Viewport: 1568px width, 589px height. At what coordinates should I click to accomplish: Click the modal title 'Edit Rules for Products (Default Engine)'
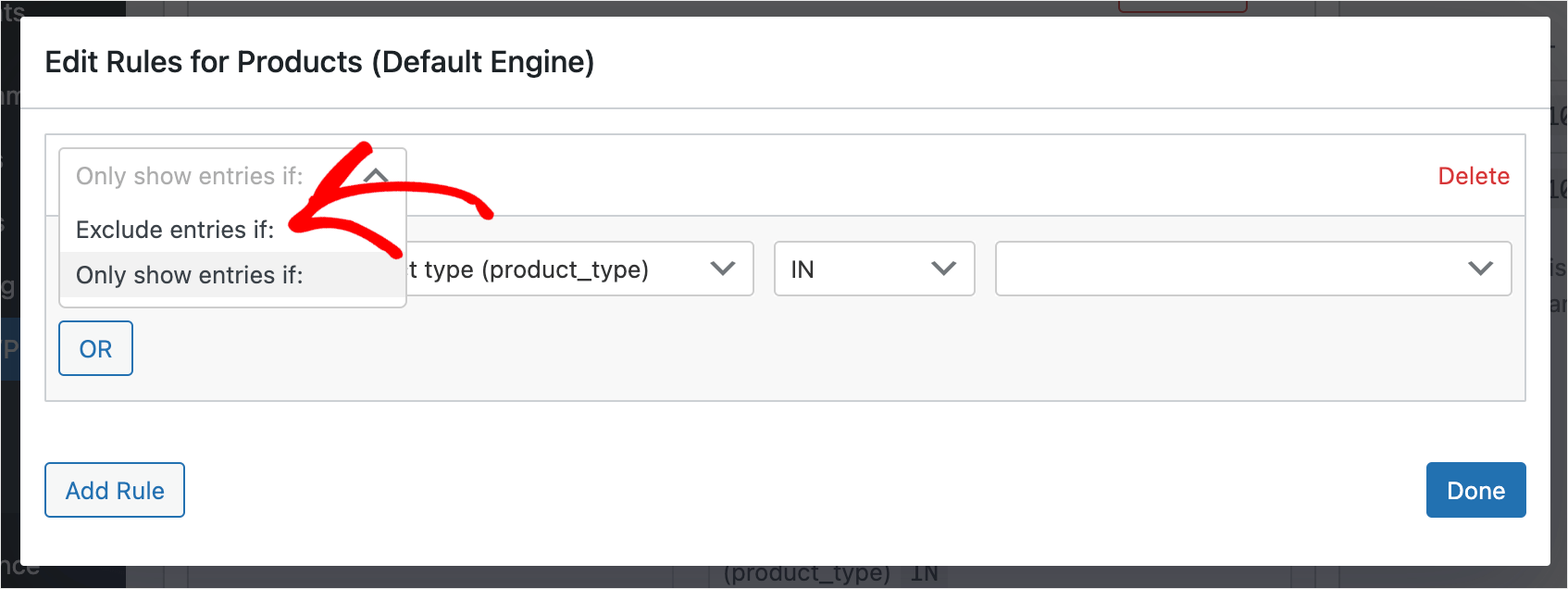point(319,62)
